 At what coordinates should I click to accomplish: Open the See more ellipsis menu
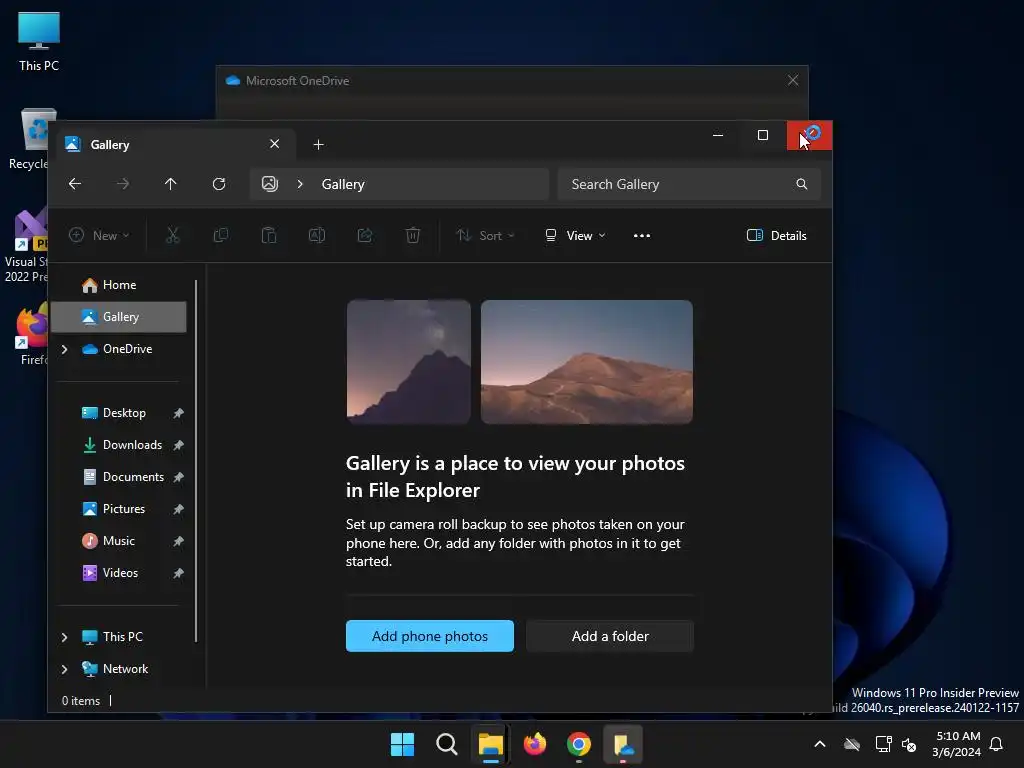(642, 236)
